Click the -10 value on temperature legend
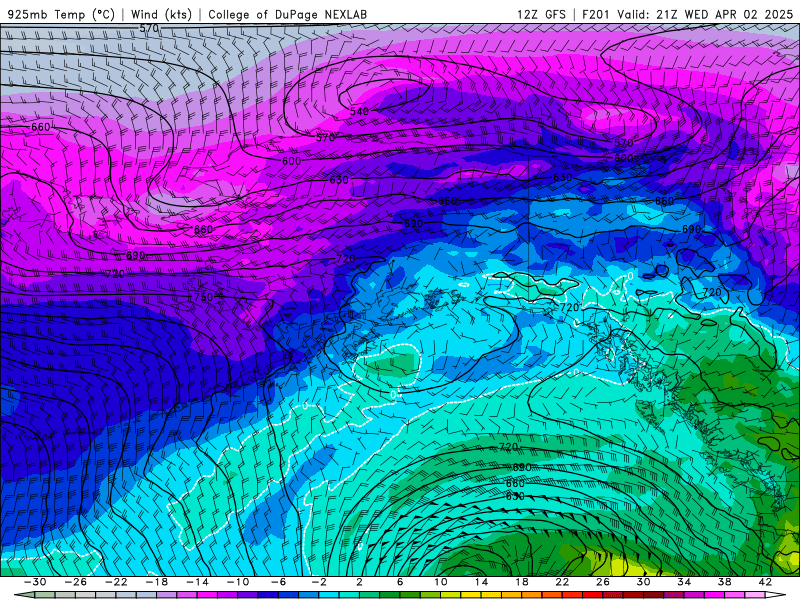 [237, 582]
